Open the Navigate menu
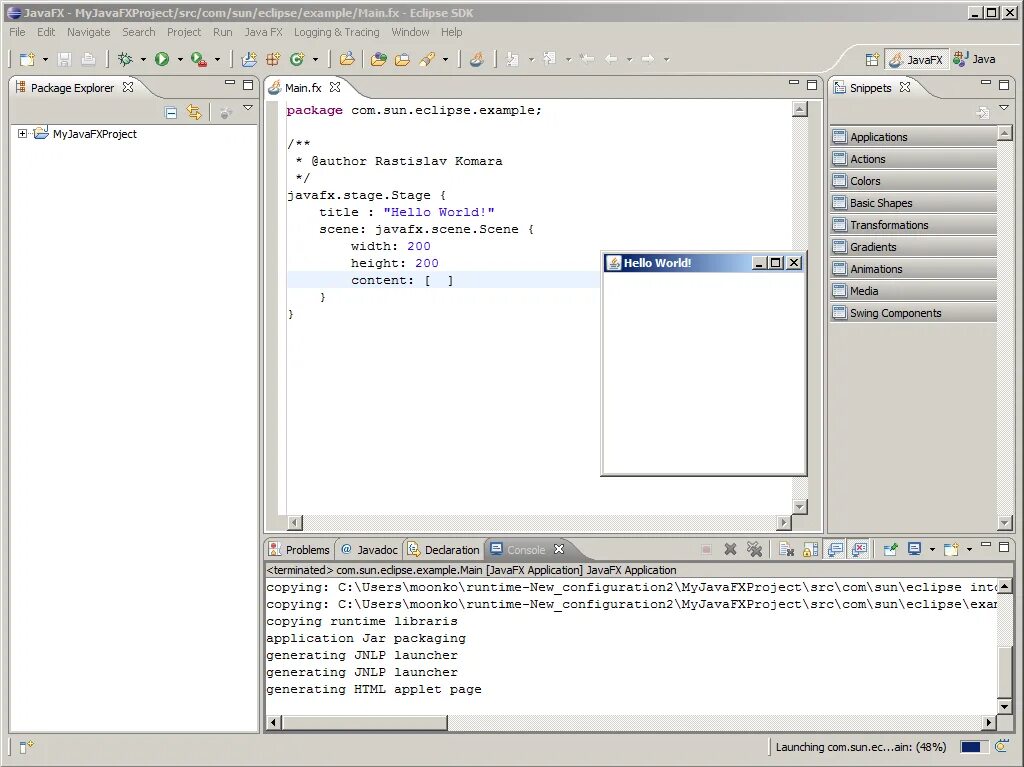The height and width of the screenshot is (767, 1024). coord(88,32)
